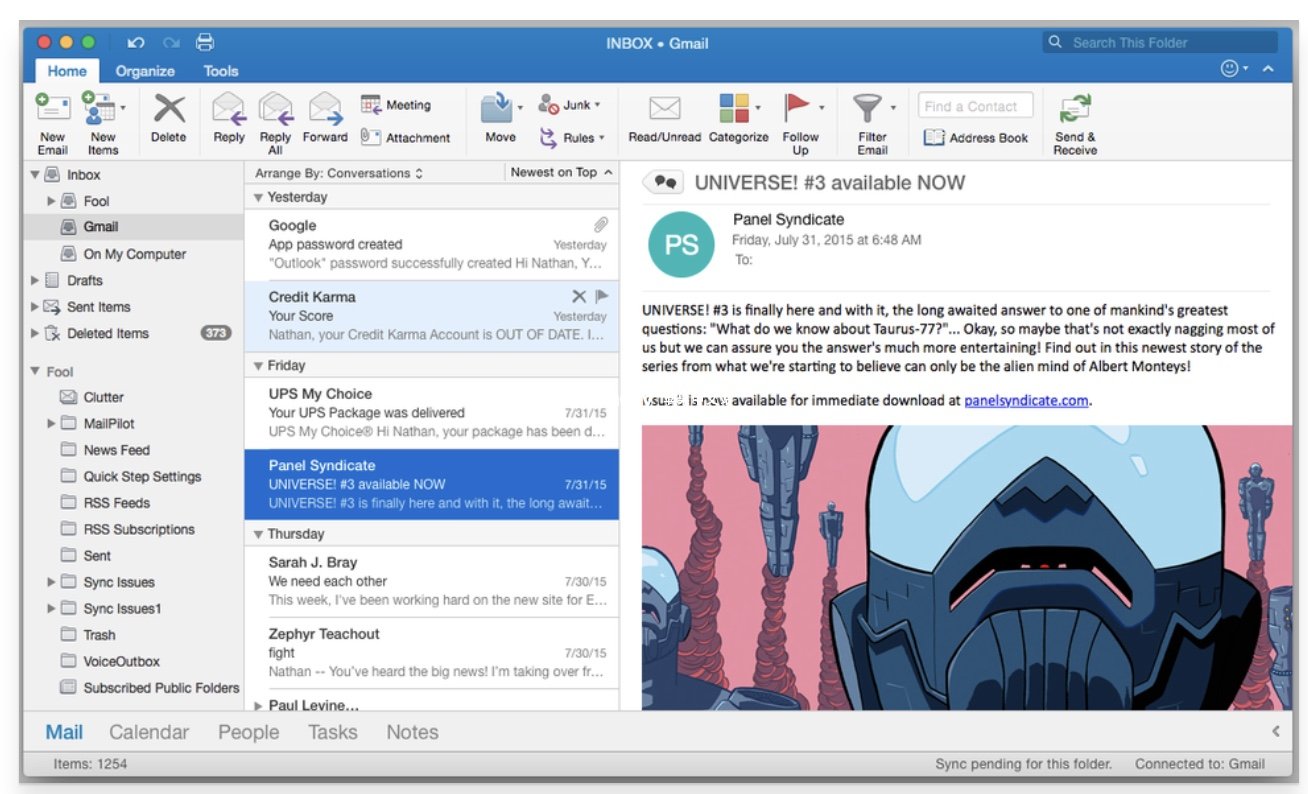Image resolution: width=1308 pixels, height=794 pixels.
Task: Forward as Attachment
Action: click(x=406, y=138)
